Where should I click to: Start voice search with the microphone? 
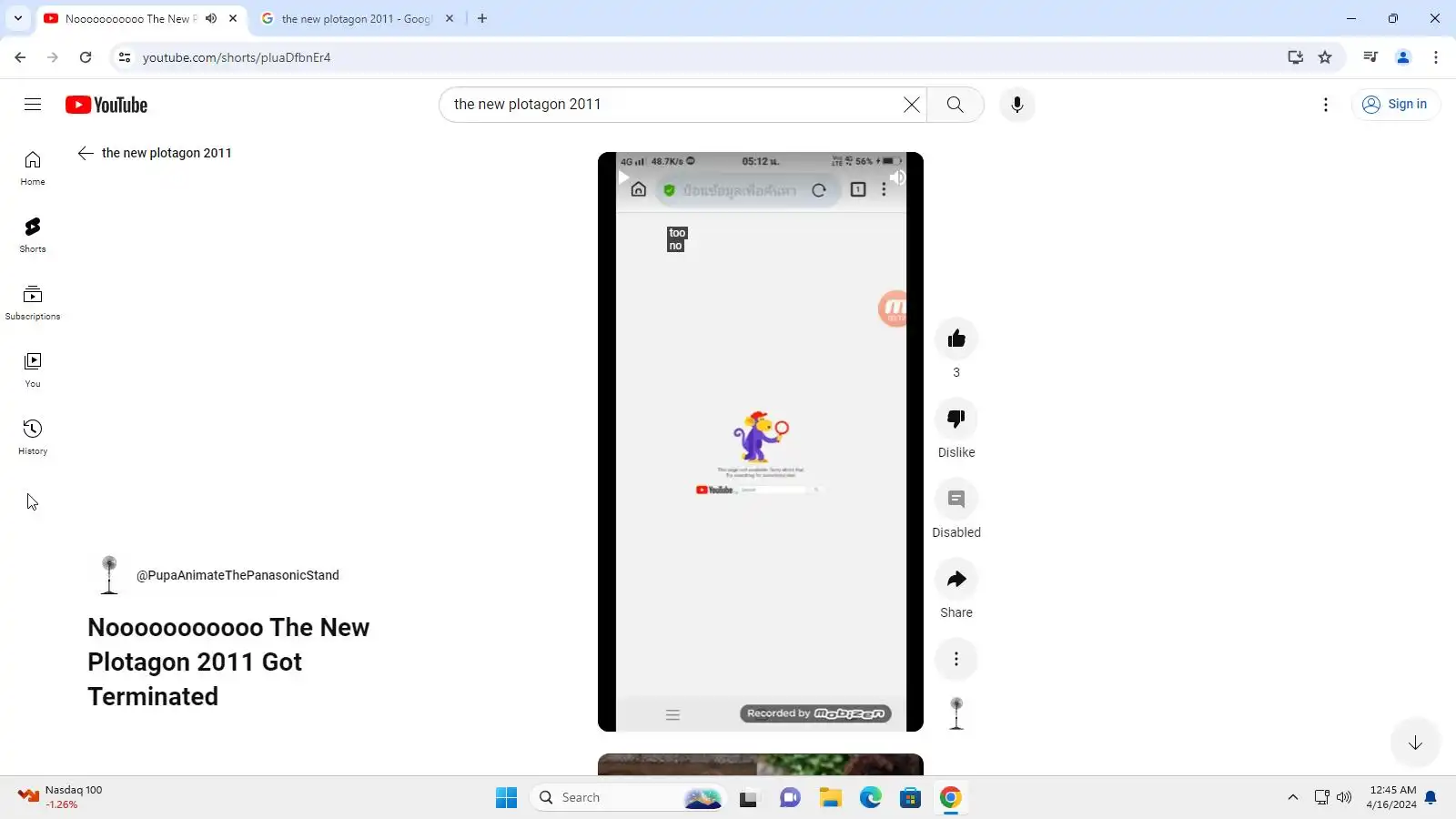1017,105
